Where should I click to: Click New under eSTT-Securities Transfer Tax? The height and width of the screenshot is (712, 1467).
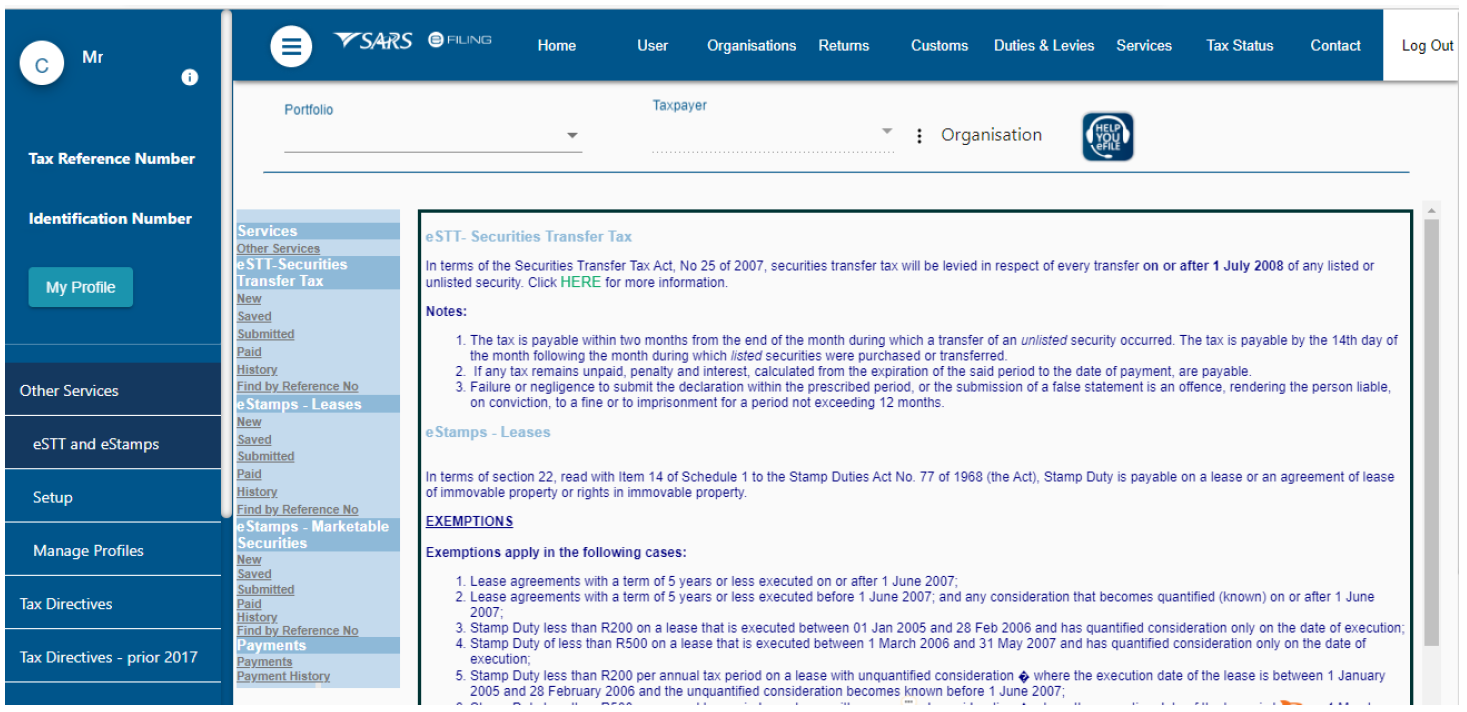(x=249, y=299)
